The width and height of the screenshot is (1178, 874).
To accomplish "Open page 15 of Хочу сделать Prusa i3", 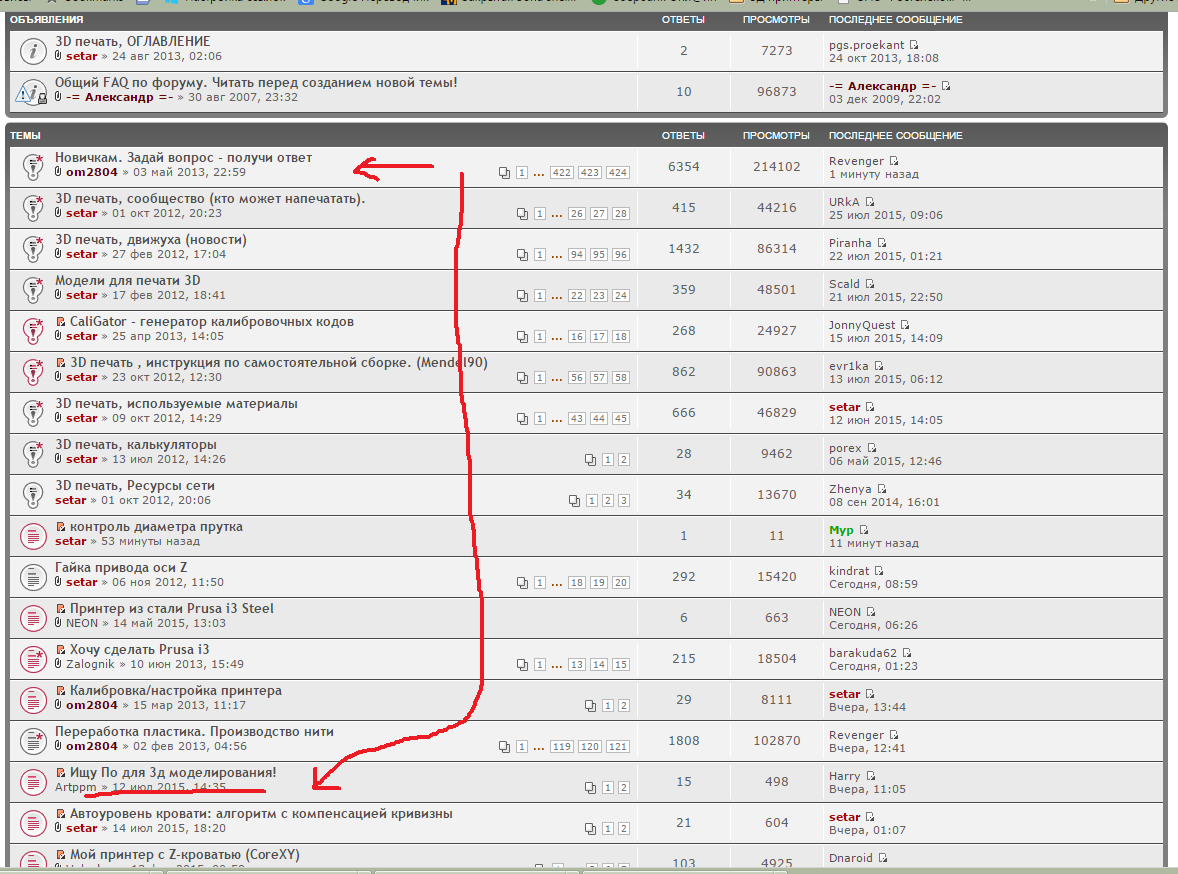I will coord(621,665).
